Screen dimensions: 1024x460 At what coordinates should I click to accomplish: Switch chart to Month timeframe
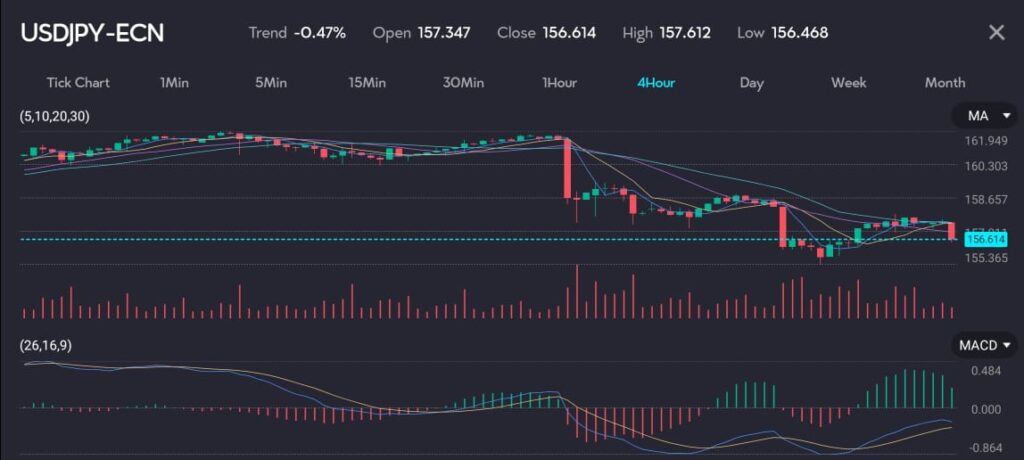(945, 82)
